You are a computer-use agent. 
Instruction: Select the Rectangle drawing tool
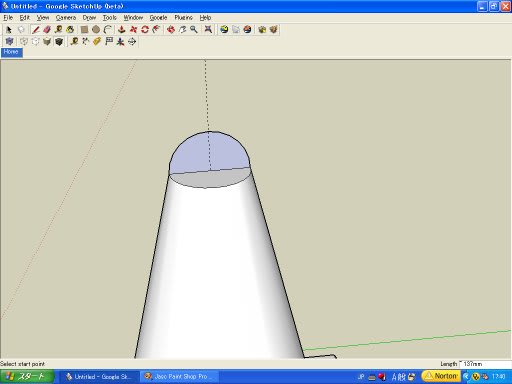pos(84,30)
